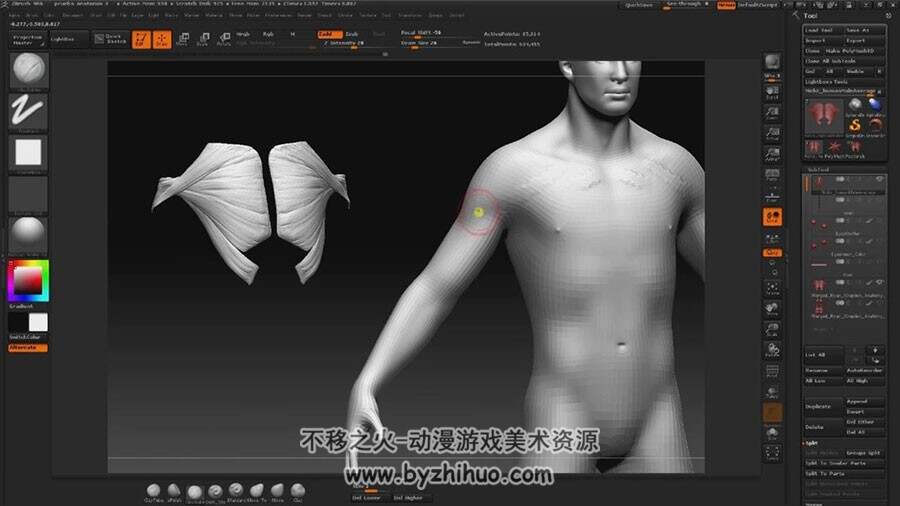Toggle Edit mode button
The width and height of the screenshot is (900, 506).
(x=141, y=40)
